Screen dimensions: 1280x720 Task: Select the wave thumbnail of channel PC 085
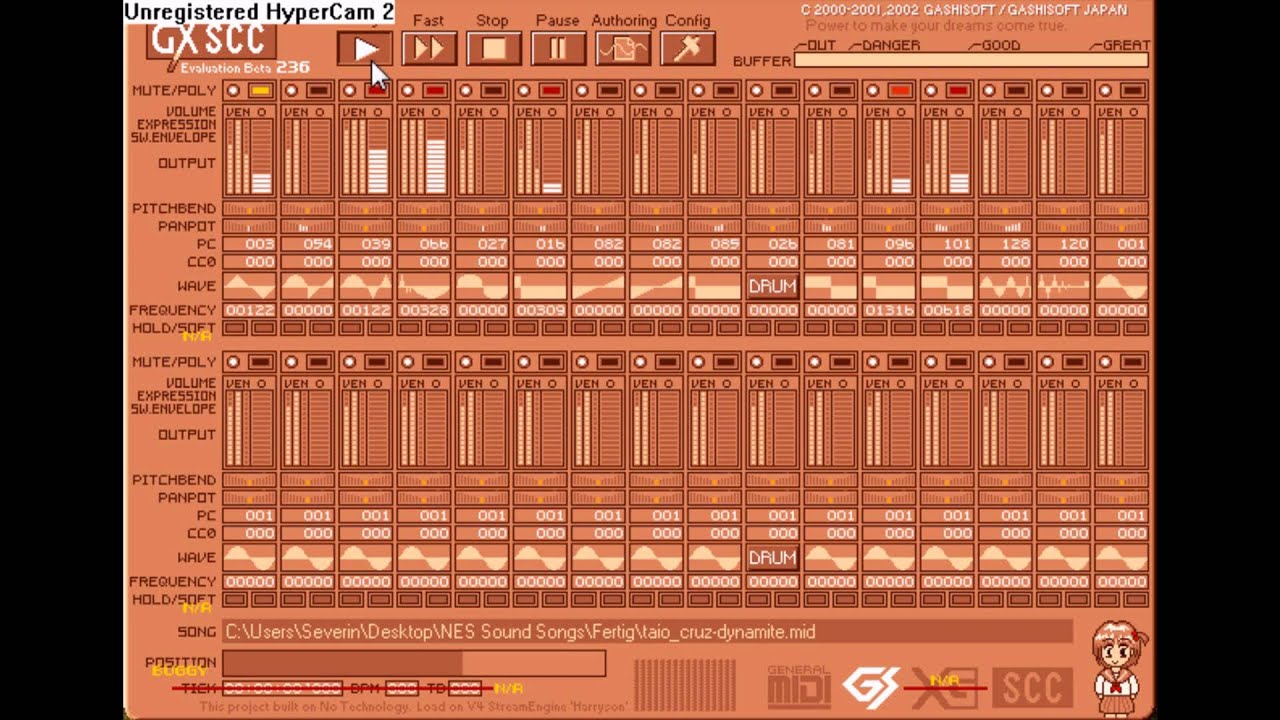(x=714, y=286)
